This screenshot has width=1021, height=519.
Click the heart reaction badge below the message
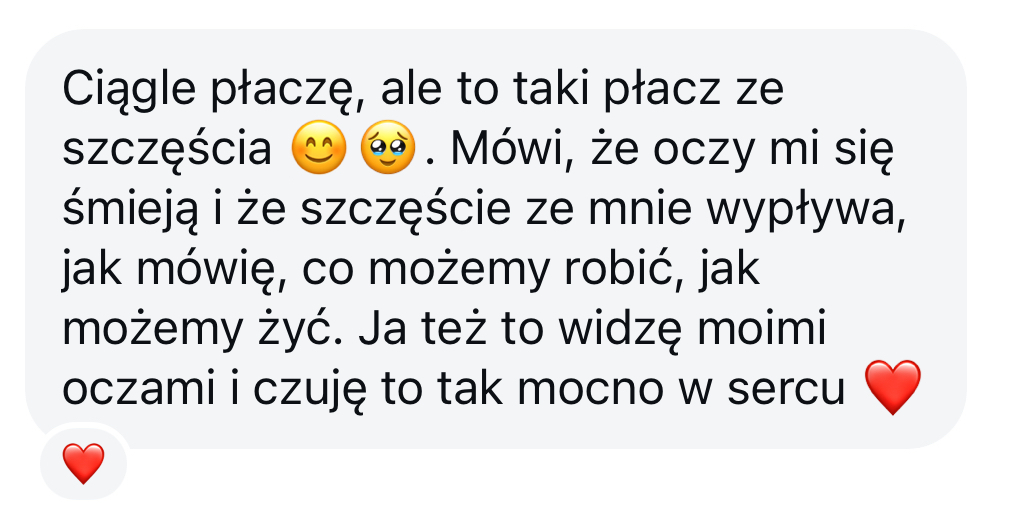click(83, 463)
